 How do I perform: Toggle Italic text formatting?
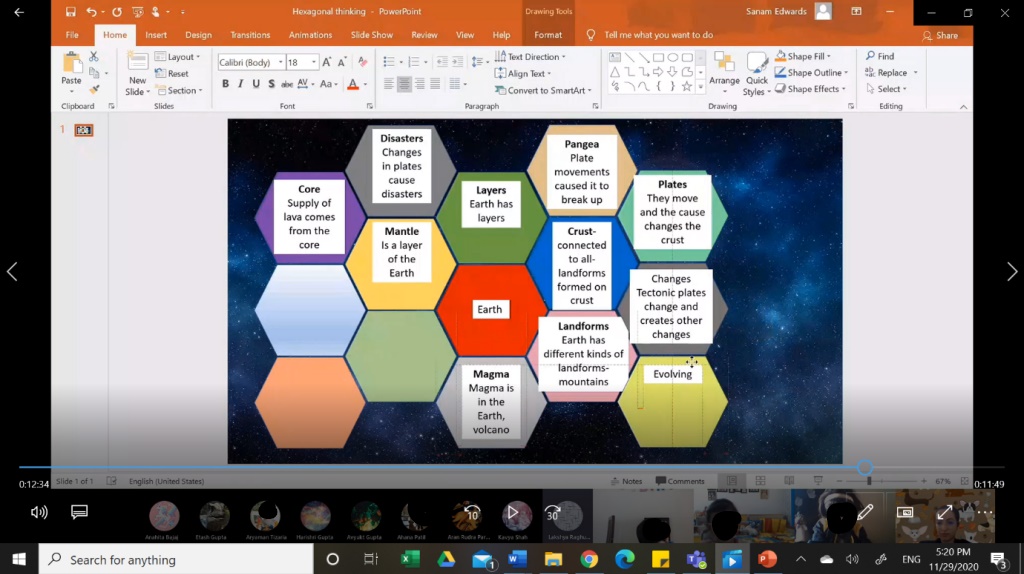(241, 84)
